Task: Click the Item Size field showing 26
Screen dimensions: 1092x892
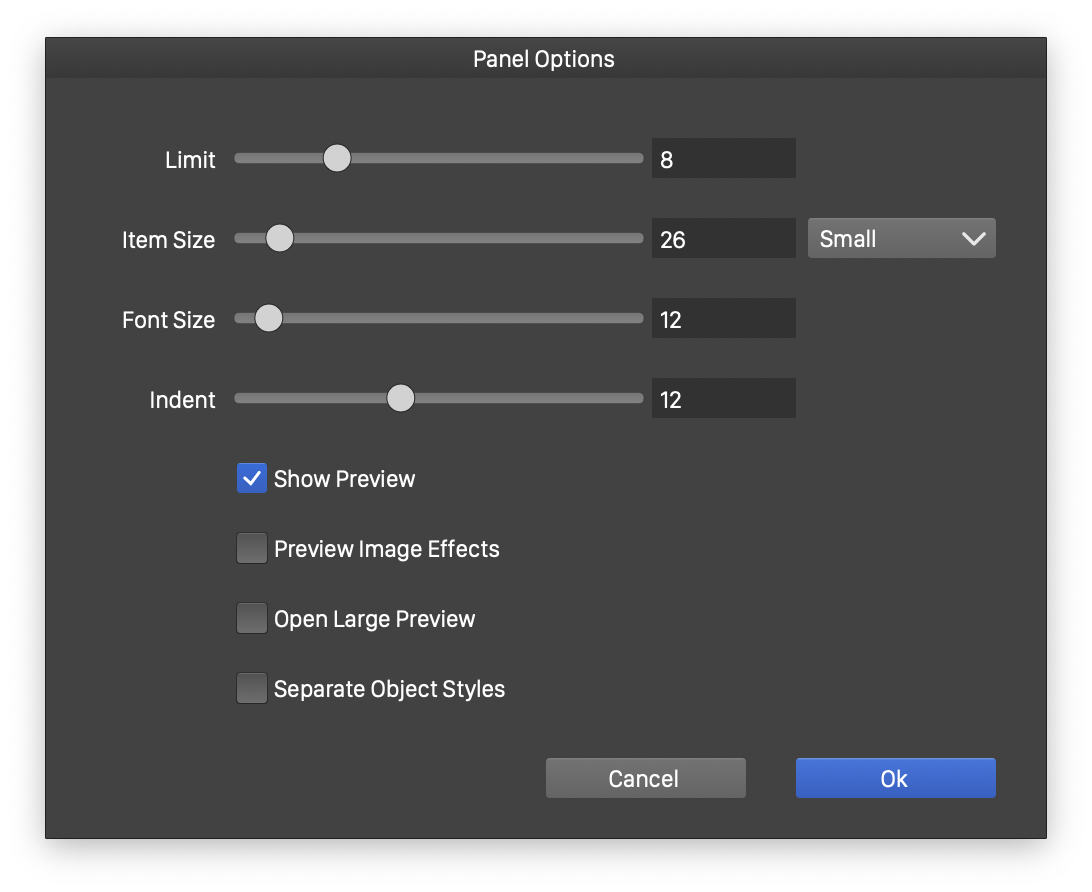Action: pyautogui.click(x=723, y=239)
